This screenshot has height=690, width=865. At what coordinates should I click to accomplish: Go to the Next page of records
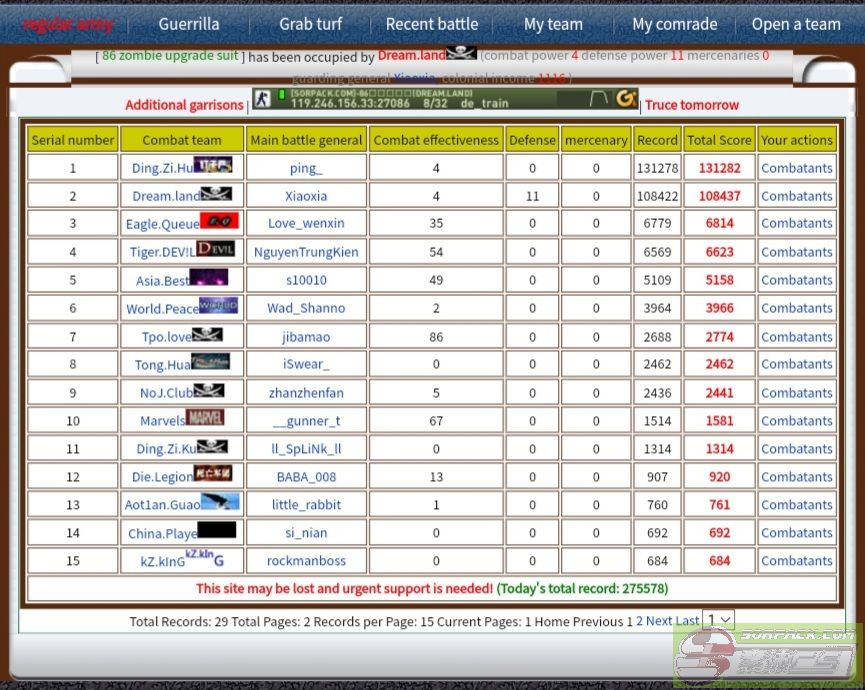pyautogui.click(x=659, y=621)
